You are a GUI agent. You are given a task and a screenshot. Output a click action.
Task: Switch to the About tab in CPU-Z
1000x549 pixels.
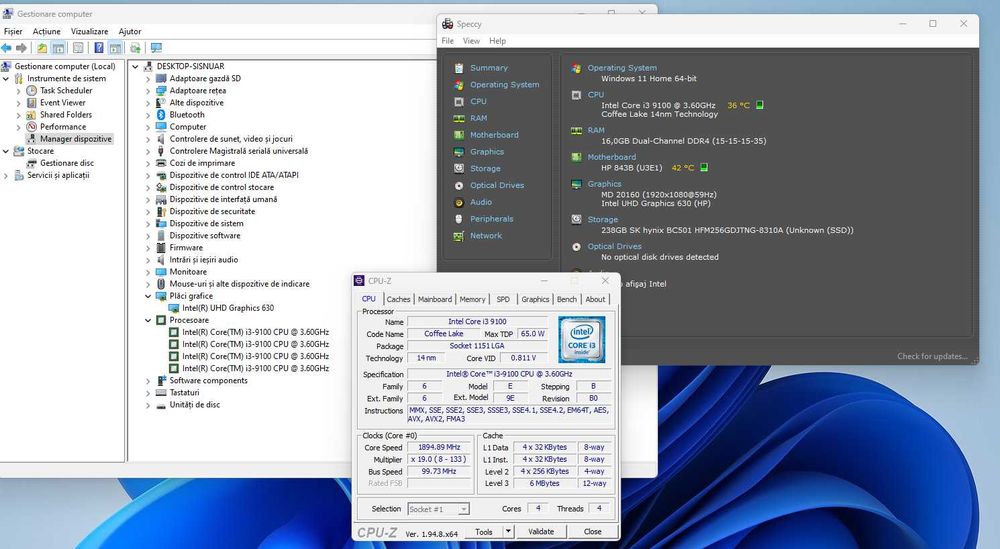(595, 299)
